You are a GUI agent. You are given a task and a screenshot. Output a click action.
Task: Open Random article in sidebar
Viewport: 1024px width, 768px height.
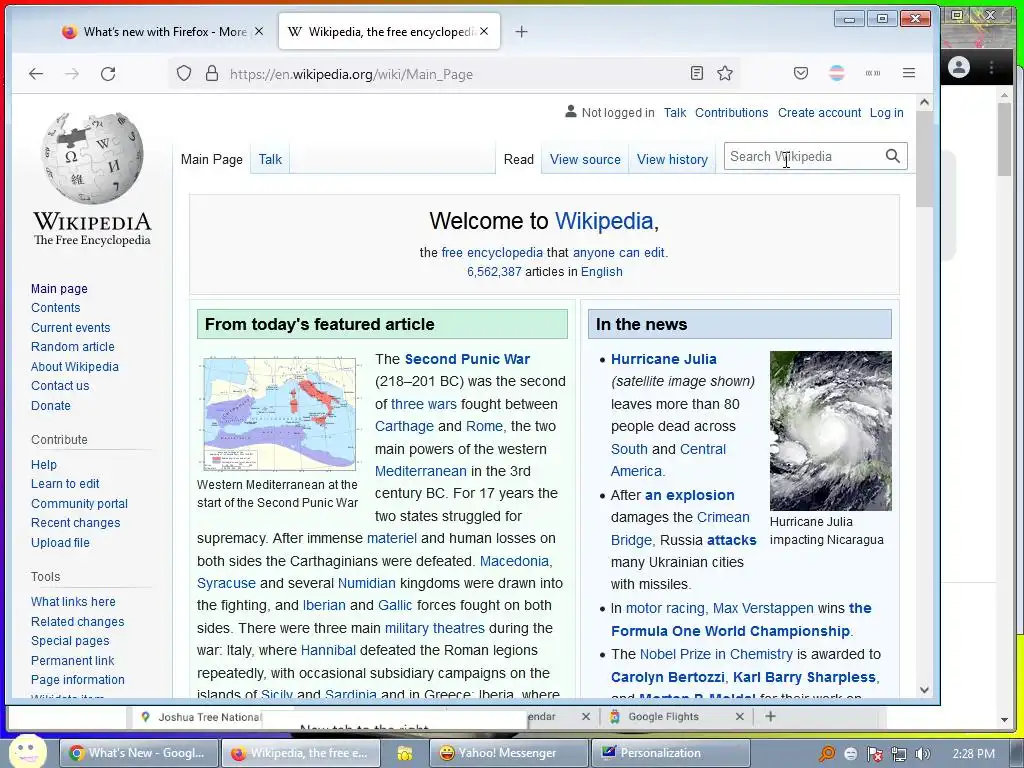72,347
